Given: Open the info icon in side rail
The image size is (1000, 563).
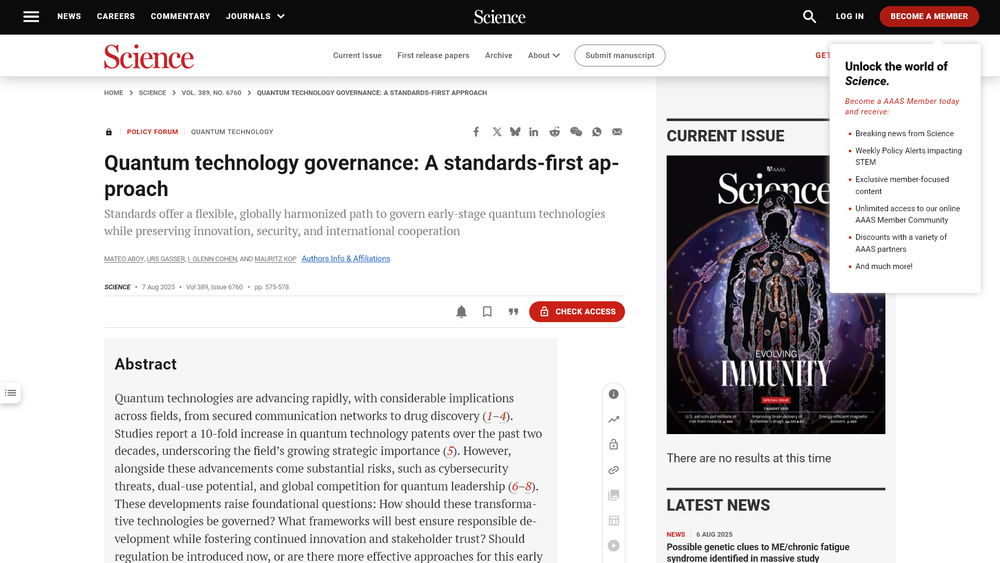Looking at the screenshot, I should point(614,394).
